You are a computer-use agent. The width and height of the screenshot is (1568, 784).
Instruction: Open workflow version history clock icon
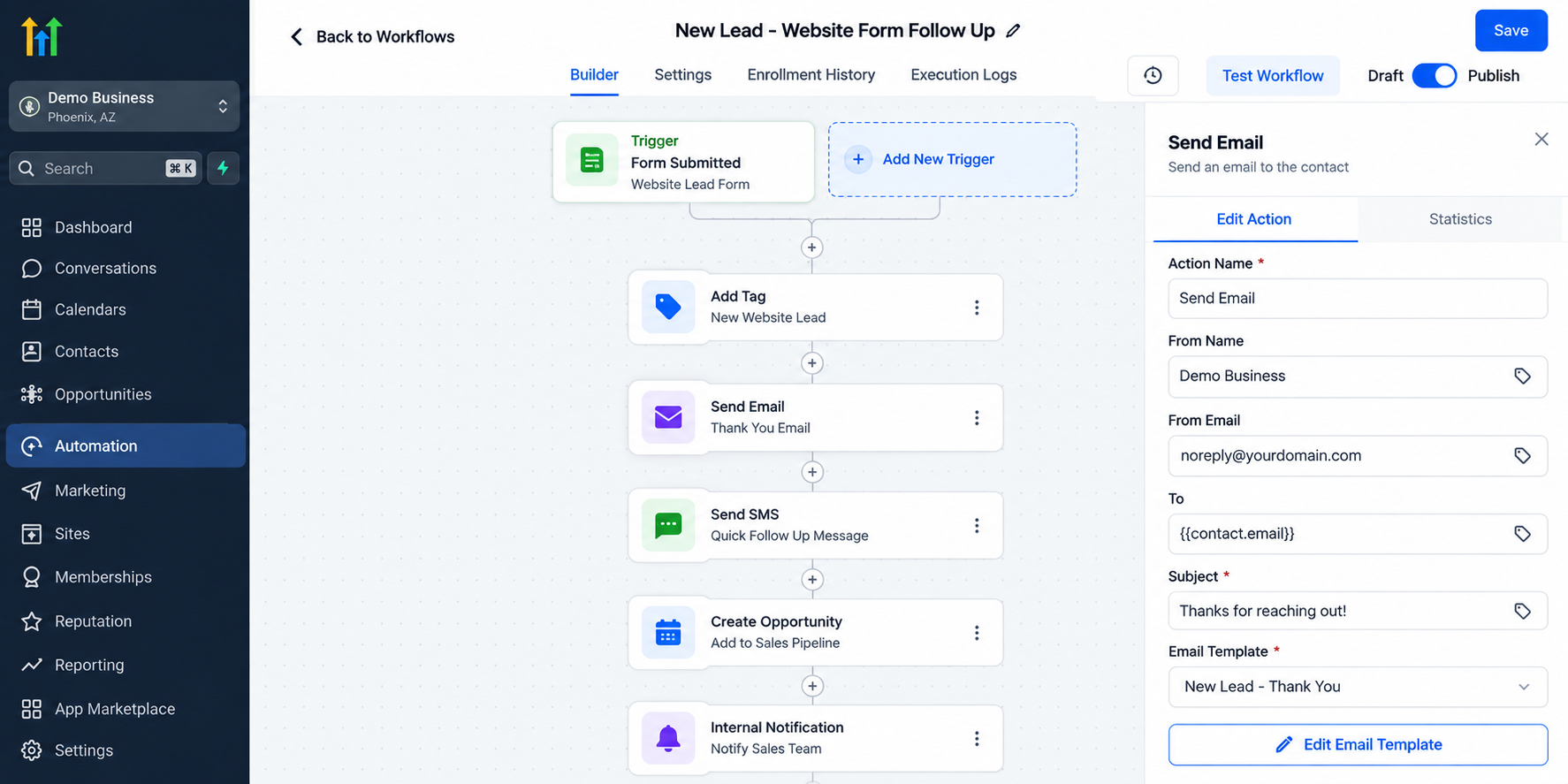[x=1153, y=75]
